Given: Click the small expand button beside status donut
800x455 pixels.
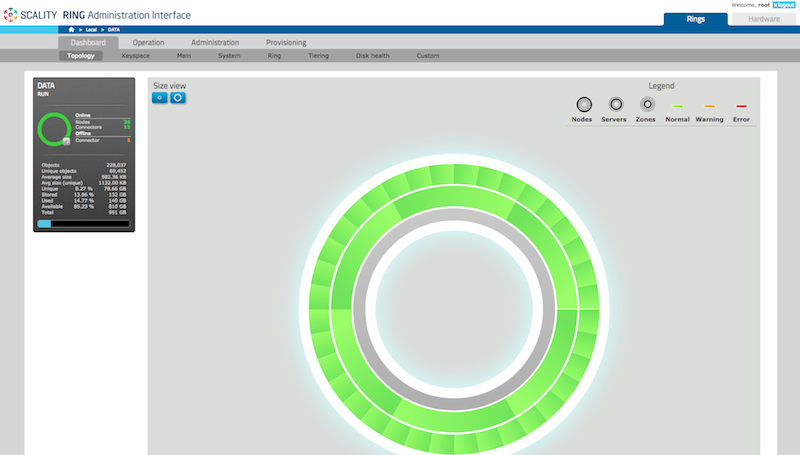Looking at the screenshot, I should [66, 143].
